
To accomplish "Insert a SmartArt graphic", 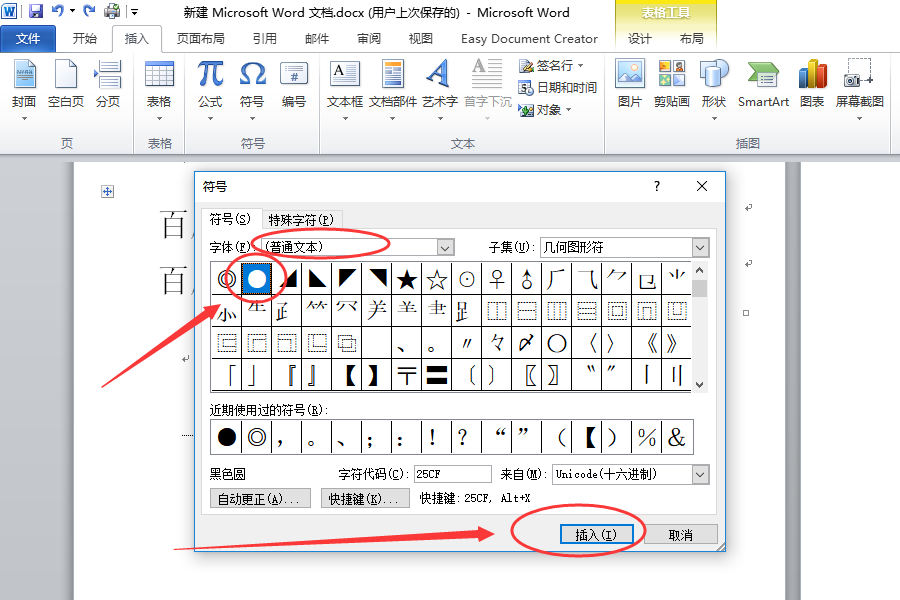I will click(763, 84).
